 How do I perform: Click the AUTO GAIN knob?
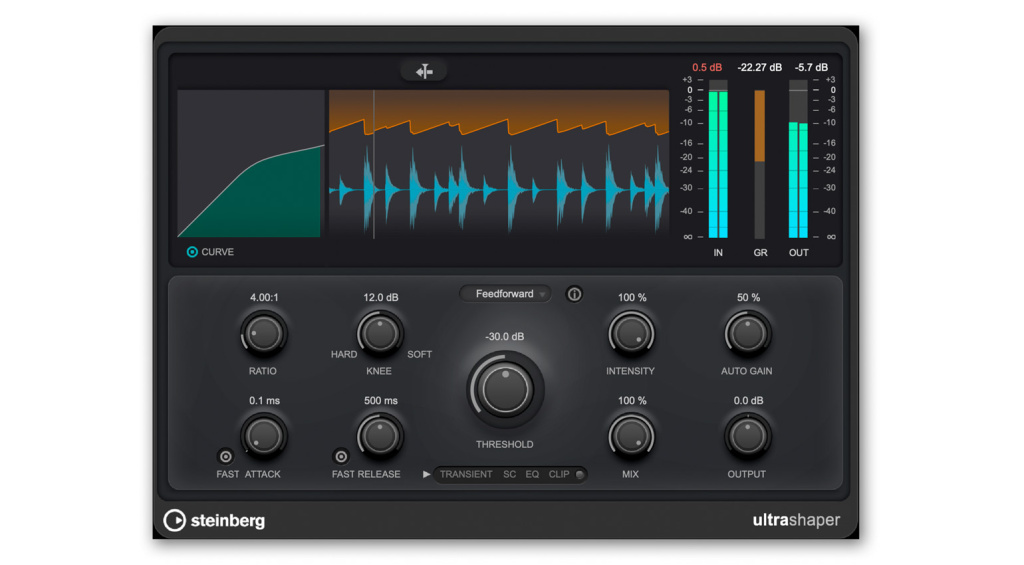pos(747,334)
